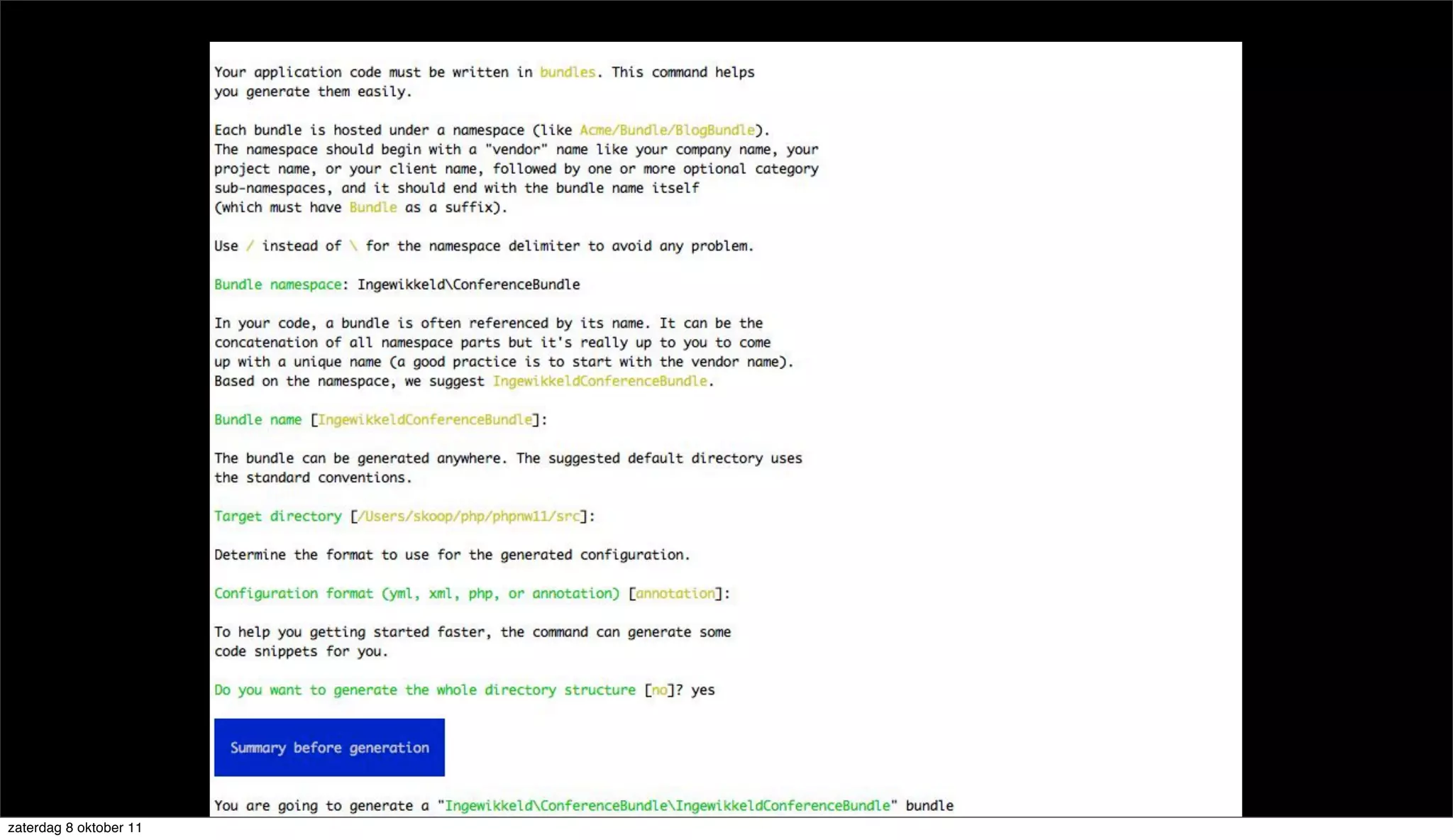Click the yellow forward slash delimiter character

coord(250,246)
